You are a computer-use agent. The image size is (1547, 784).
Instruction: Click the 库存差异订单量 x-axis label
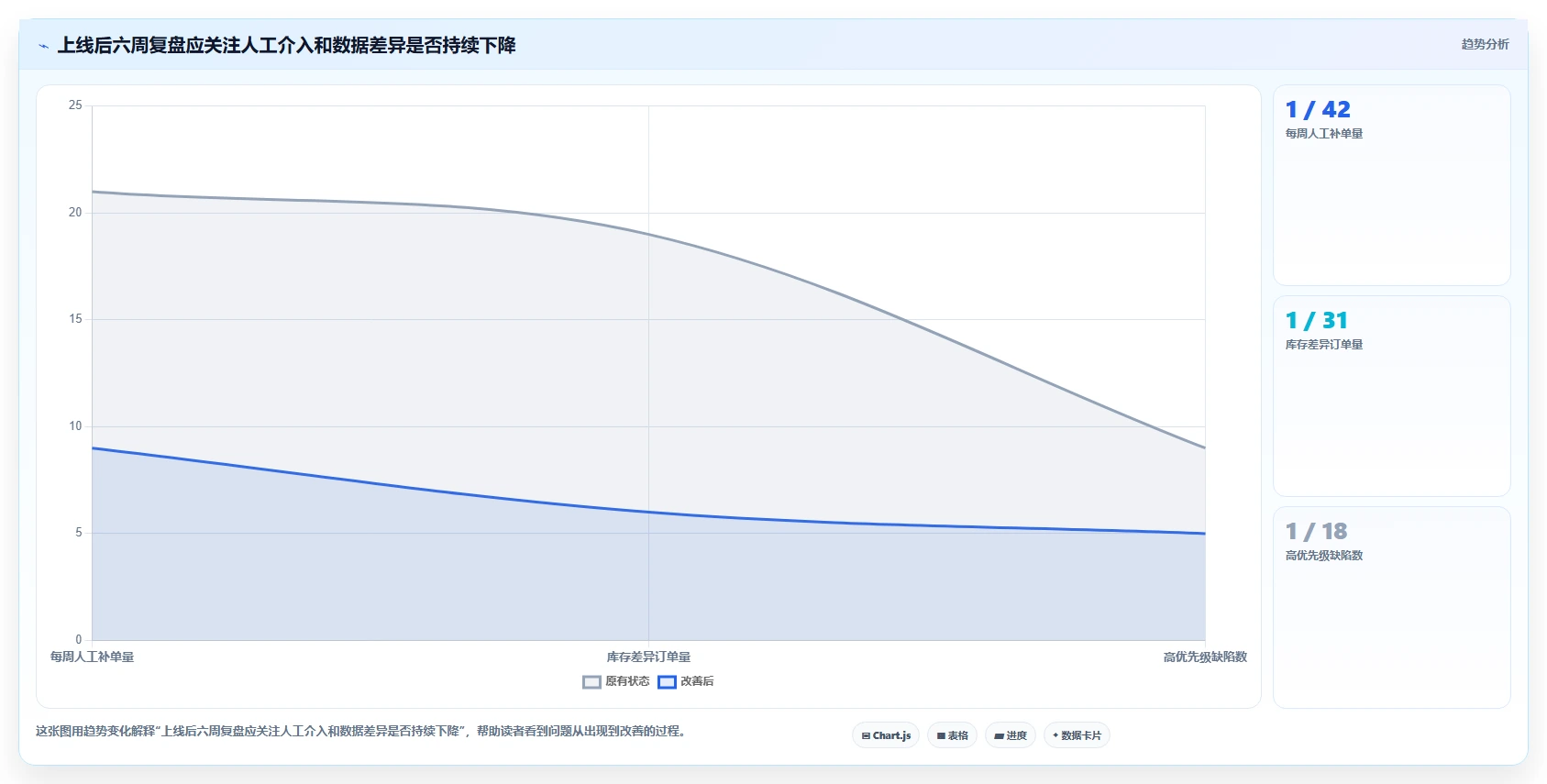coord(648,657)
